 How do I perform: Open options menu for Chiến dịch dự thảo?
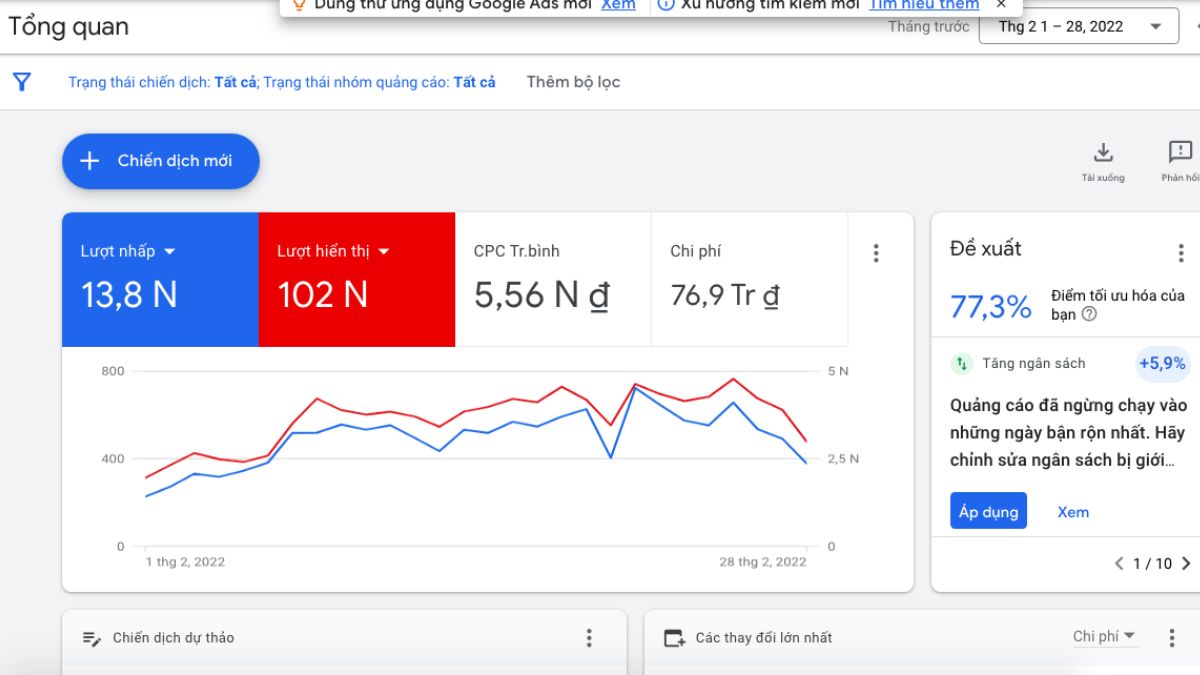589,637
